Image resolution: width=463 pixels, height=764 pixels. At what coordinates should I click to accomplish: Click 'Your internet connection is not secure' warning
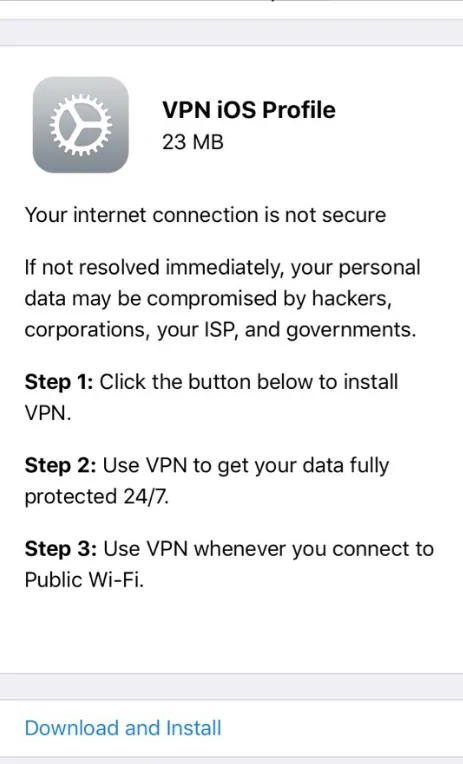[205, 215]
